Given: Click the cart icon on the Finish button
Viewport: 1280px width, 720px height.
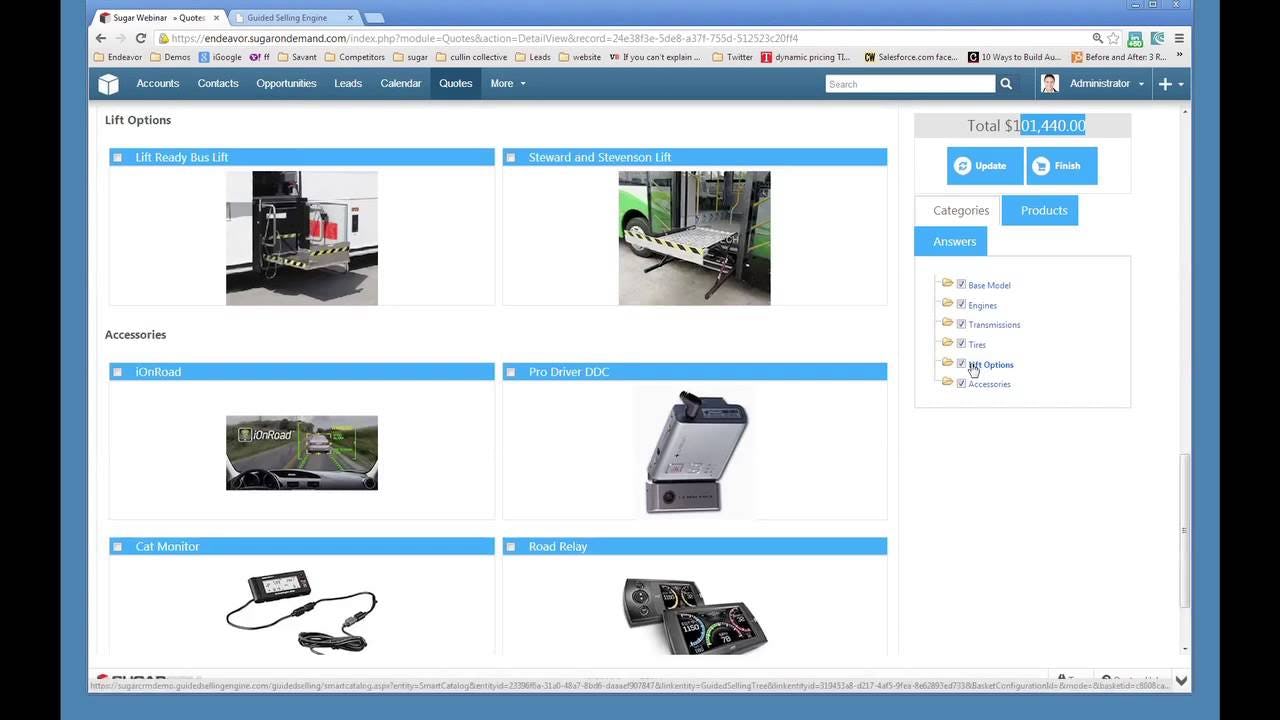Looking at the screenshot, I should [x=1043, y=165].
